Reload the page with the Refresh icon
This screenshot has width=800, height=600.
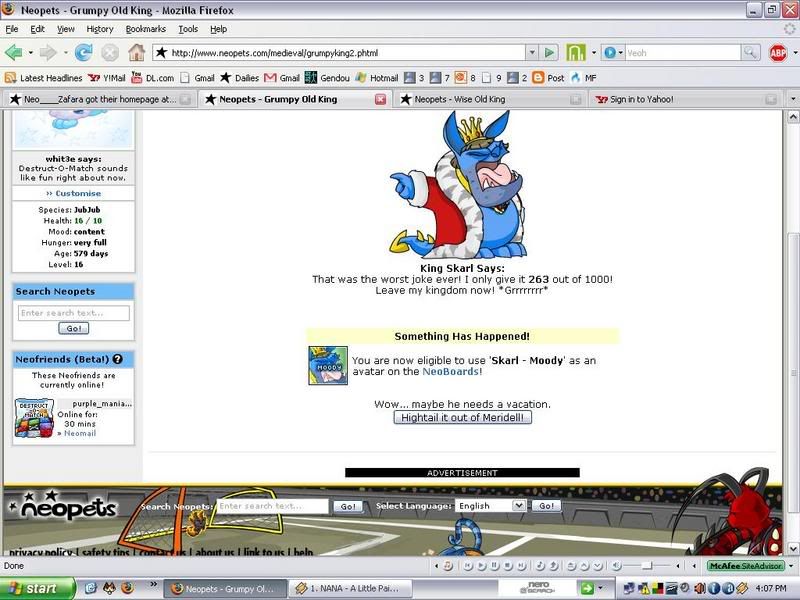pyautogui.click(x=84, y=53)
